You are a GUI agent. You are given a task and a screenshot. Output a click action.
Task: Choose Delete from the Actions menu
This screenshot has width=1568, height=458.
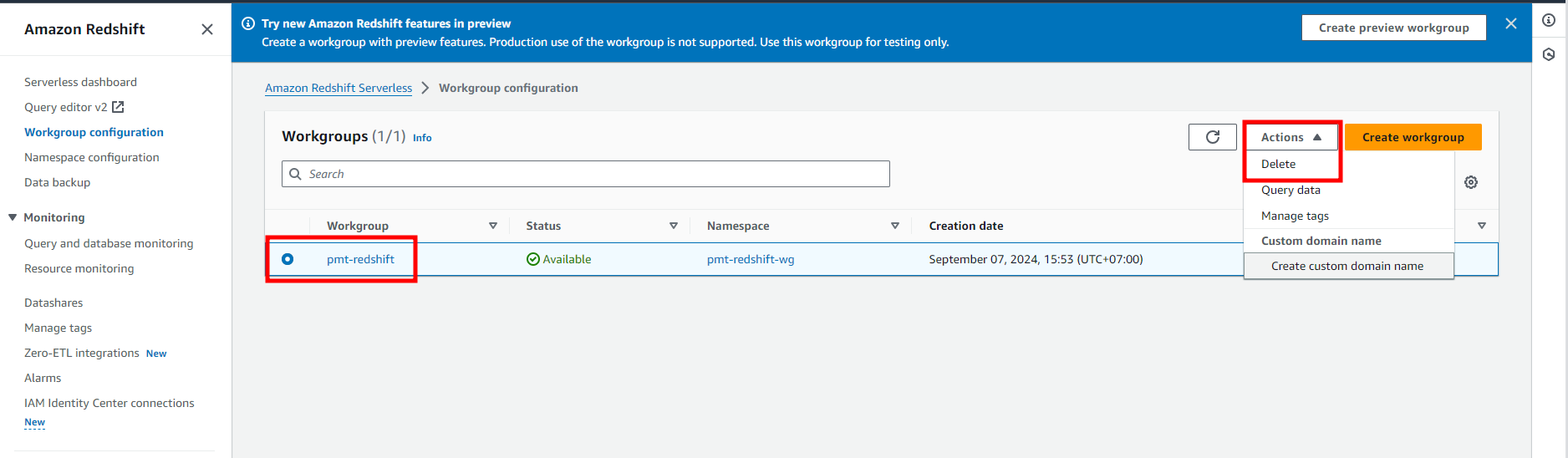(1278, 164)
